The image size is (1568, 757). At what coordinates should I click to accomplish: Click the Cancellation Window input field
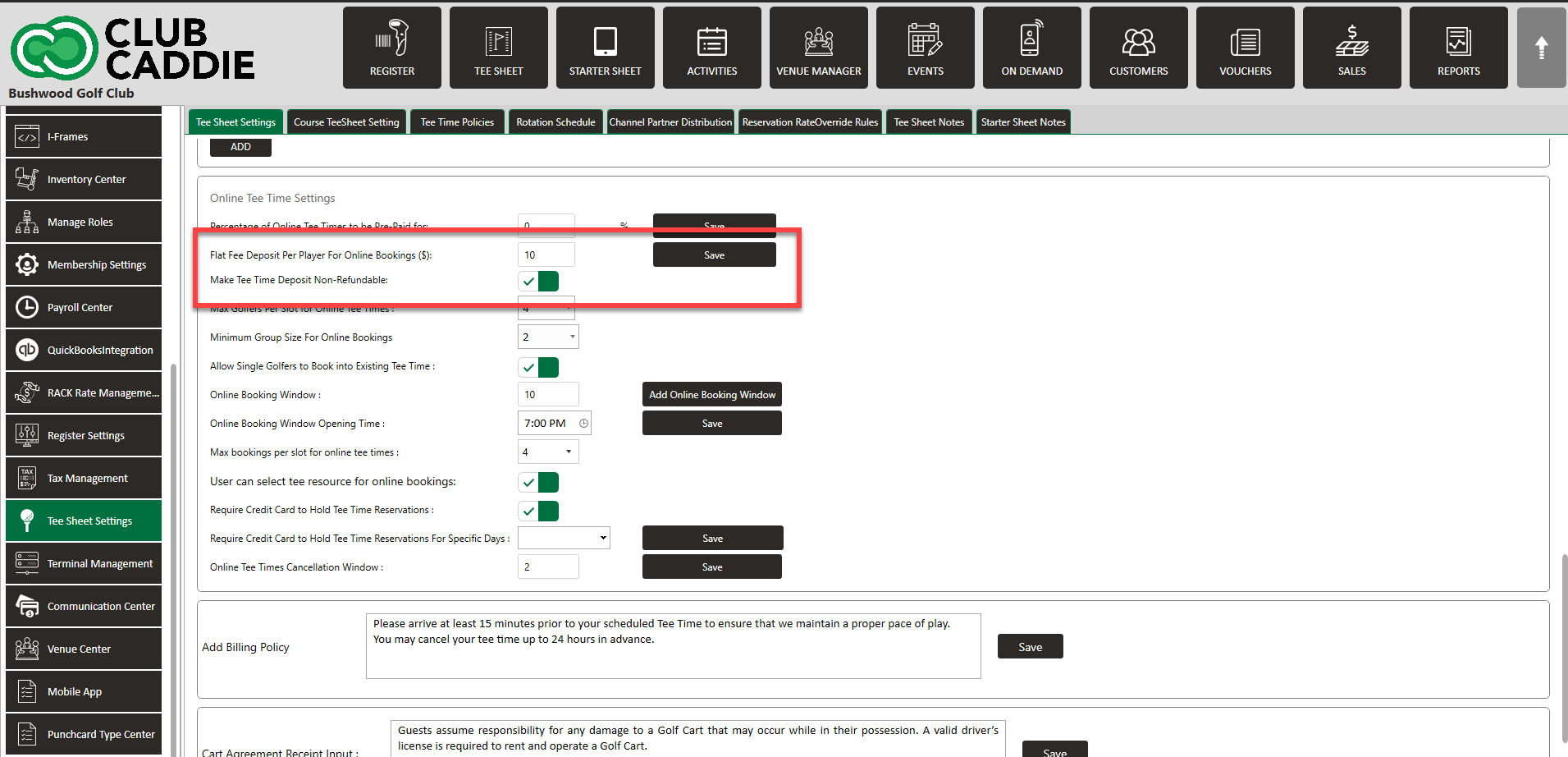(548, 567)
